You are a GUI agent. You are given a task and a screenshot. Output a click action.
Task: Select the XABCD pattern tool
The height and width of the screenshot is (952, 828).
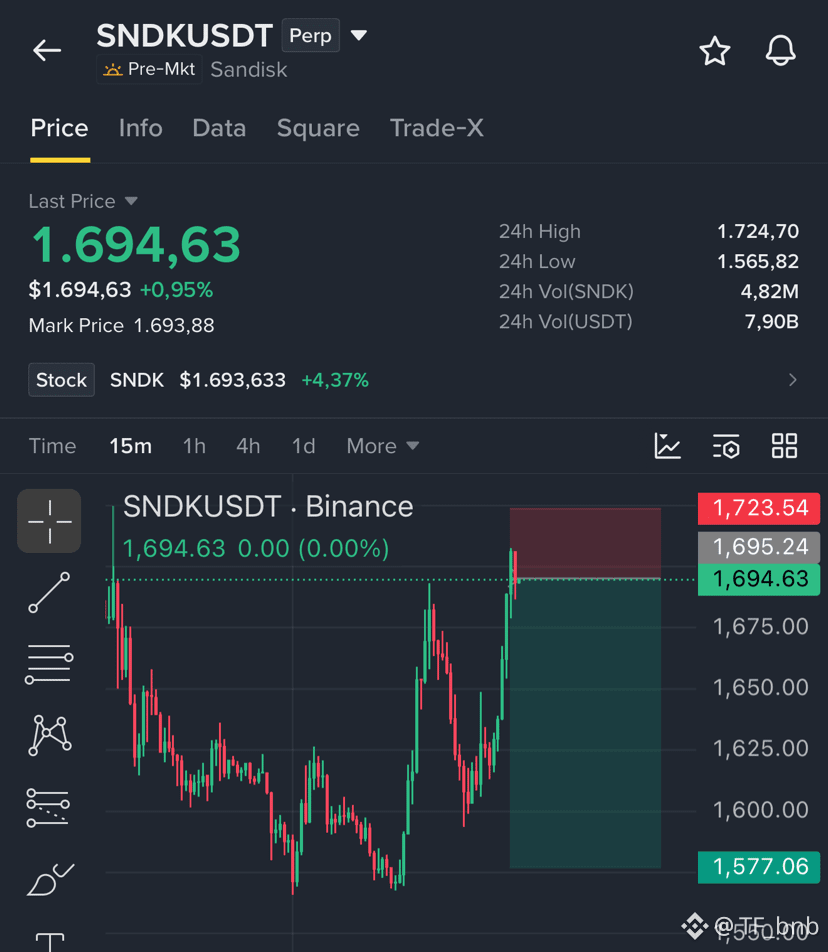[x=50, y=735]
